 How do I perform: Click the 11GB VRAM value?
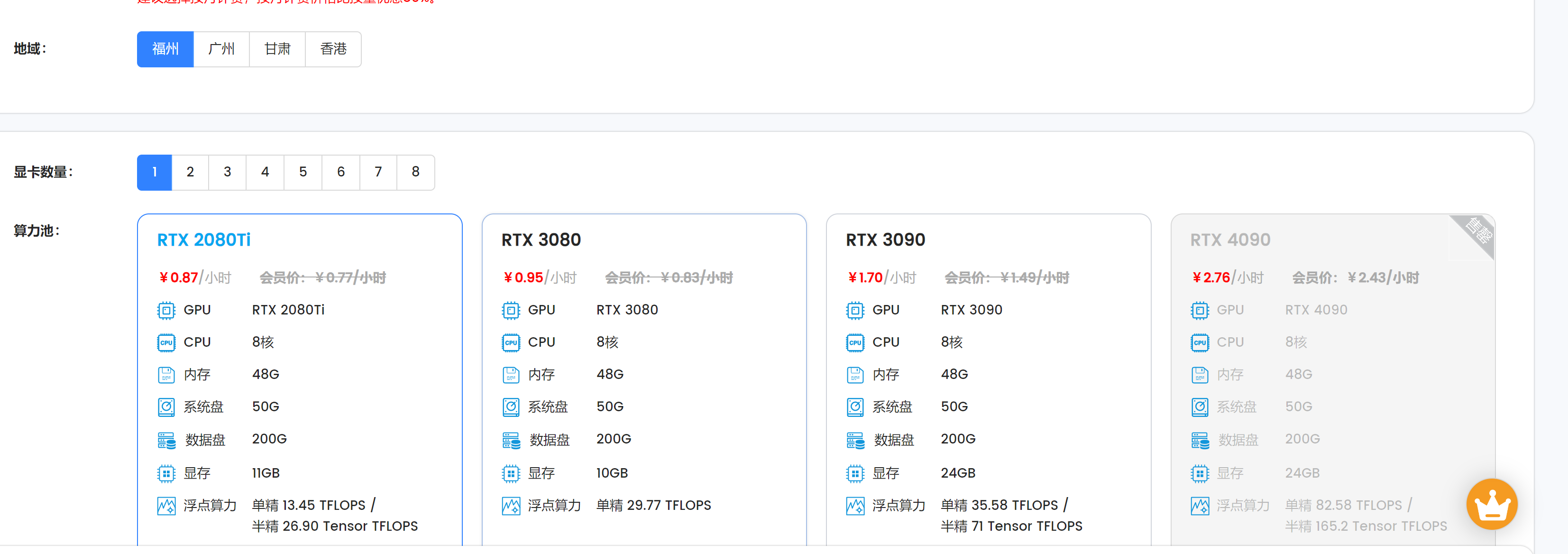266,473
